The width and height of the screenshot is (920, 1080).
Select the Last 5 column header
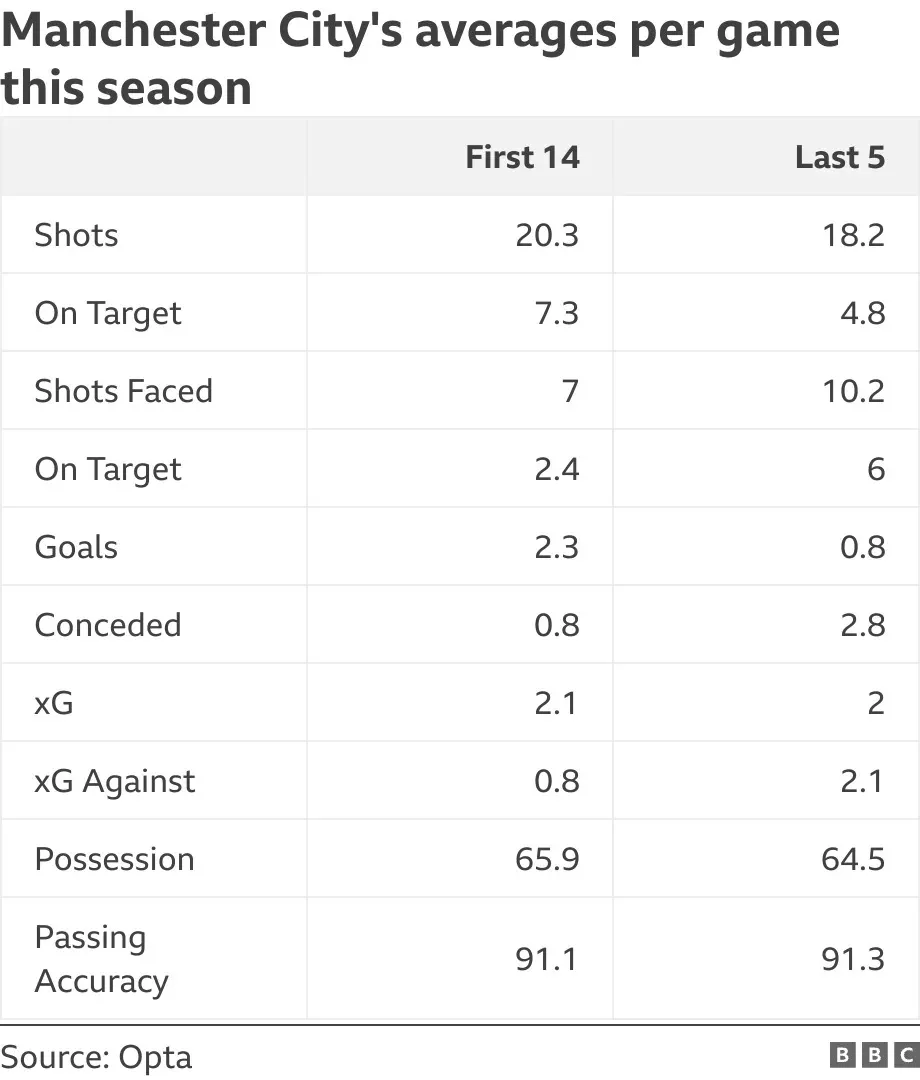tap(840, 157)
